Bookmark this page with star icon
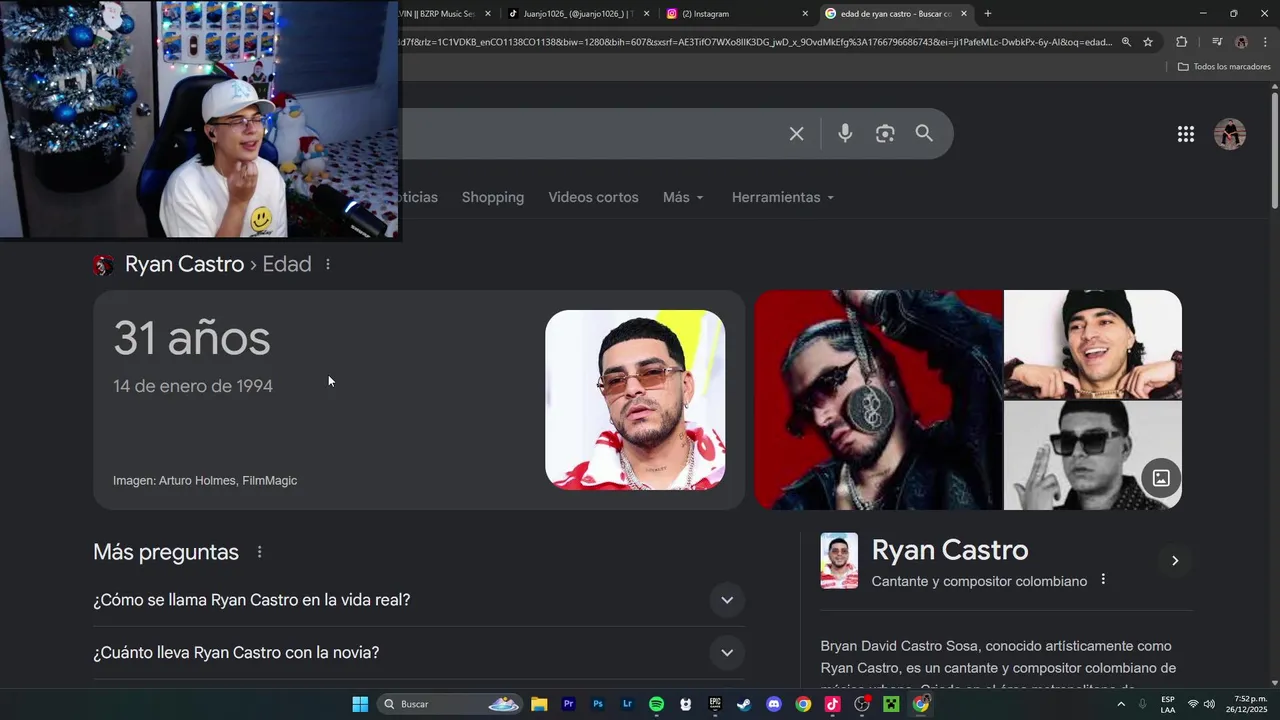Image resolution: width=1280 pixels, height=720 pixels. (1148, 42)
